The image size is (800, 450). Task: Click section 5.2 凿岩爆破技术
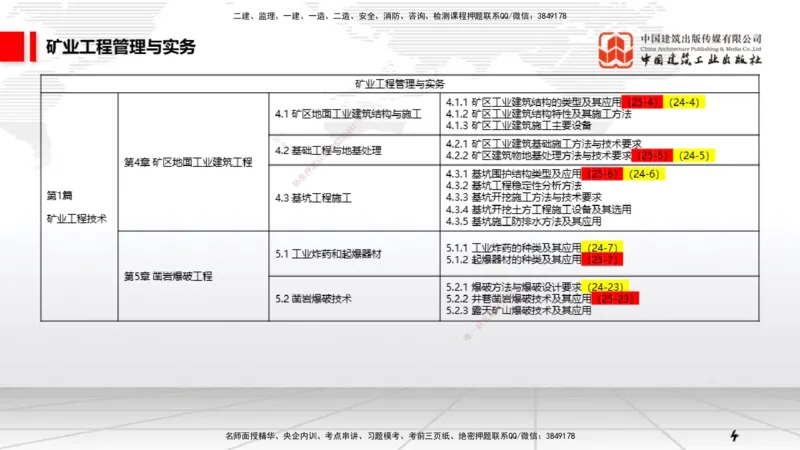pyautogui.click(x=313, y=298)
